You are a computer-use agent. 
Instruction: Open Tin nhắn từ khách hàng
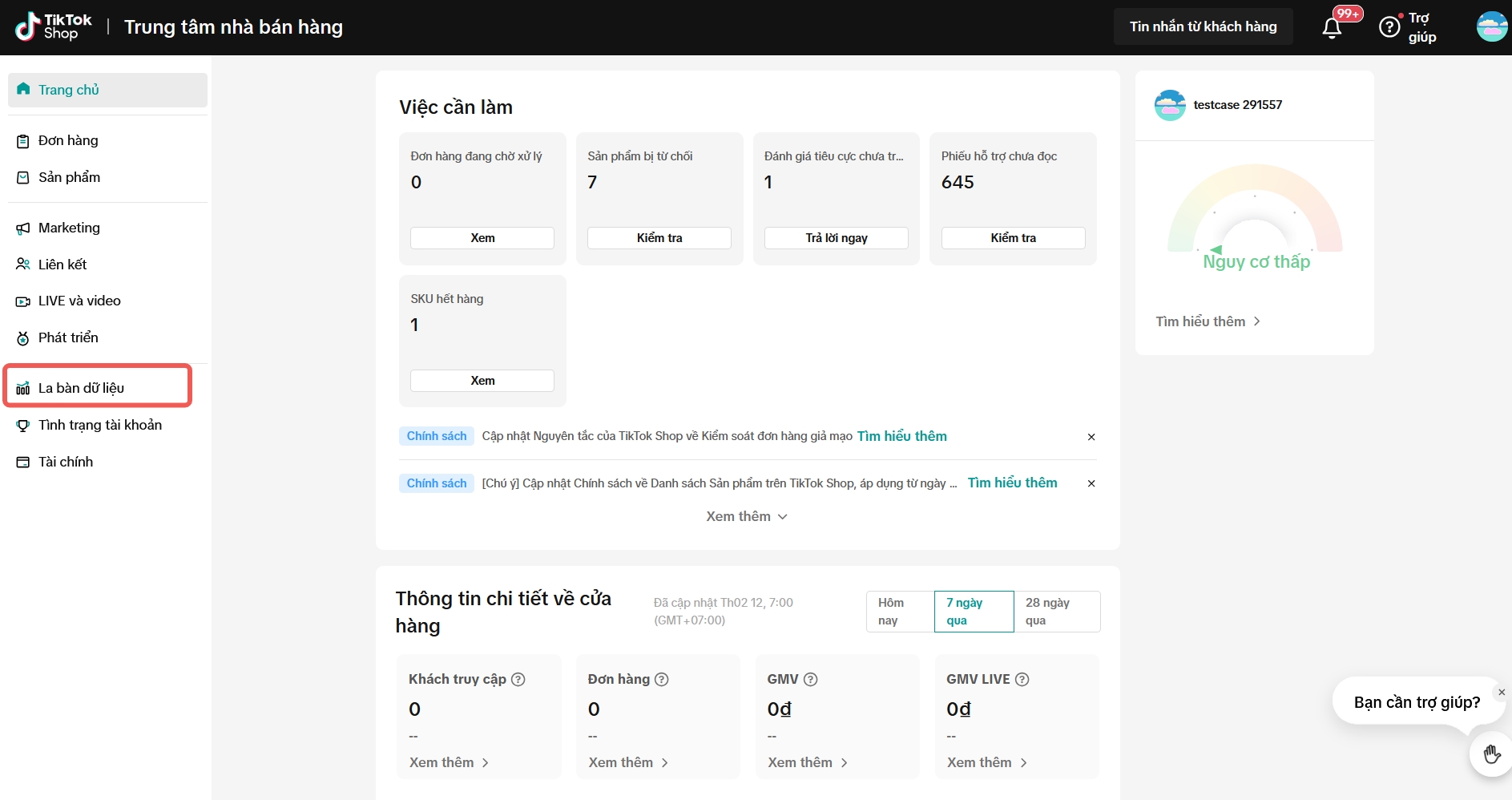[x=1203, y=26]
